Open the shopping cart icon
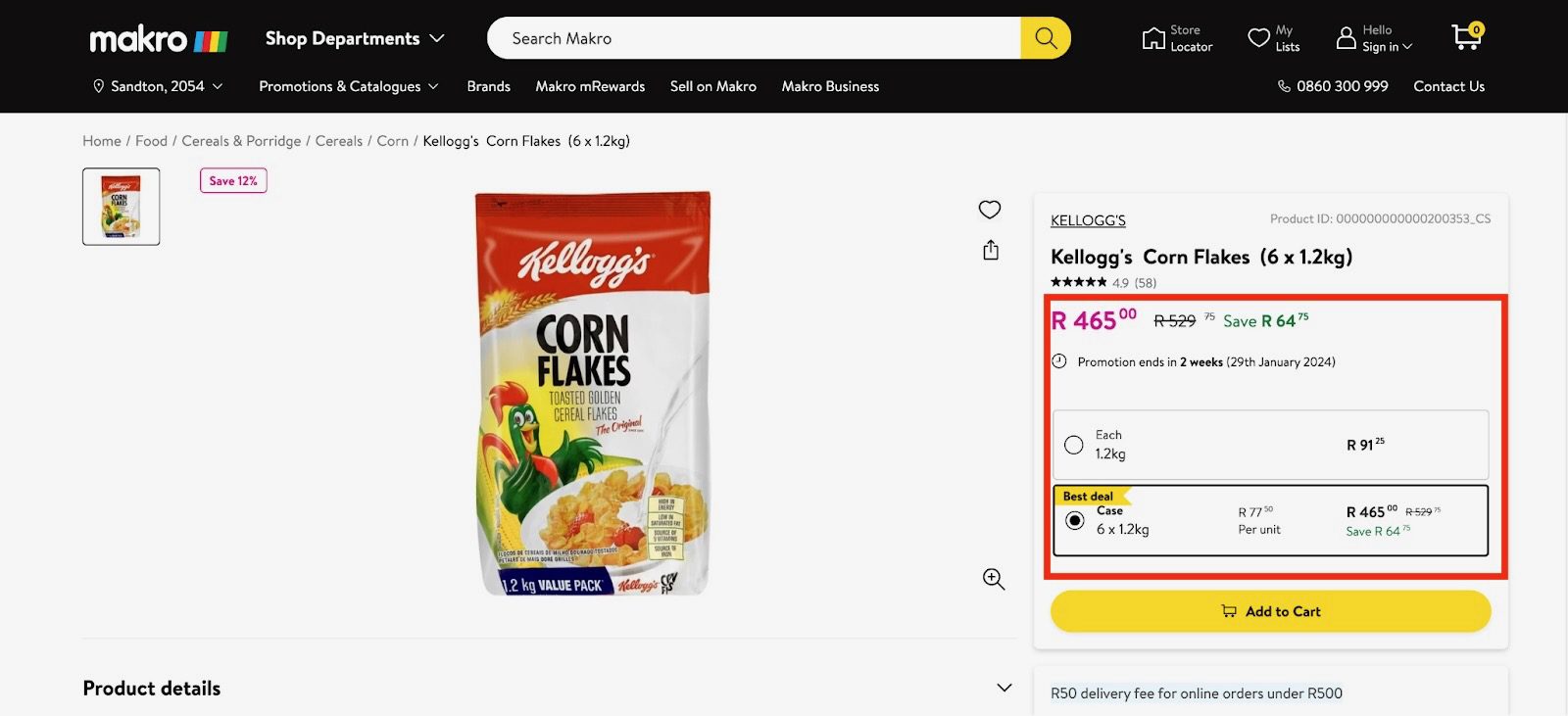 click(1466, 37)
